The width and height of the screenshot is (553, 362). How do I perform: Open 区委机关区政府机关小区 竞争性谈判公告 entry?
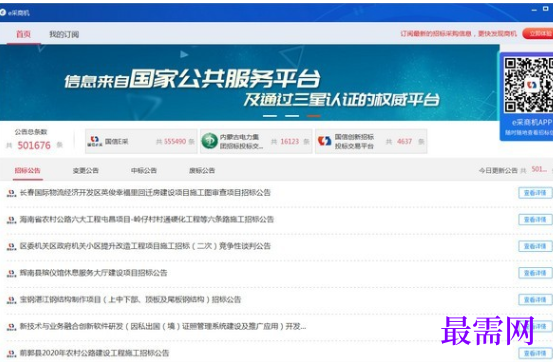pos(145,246)
